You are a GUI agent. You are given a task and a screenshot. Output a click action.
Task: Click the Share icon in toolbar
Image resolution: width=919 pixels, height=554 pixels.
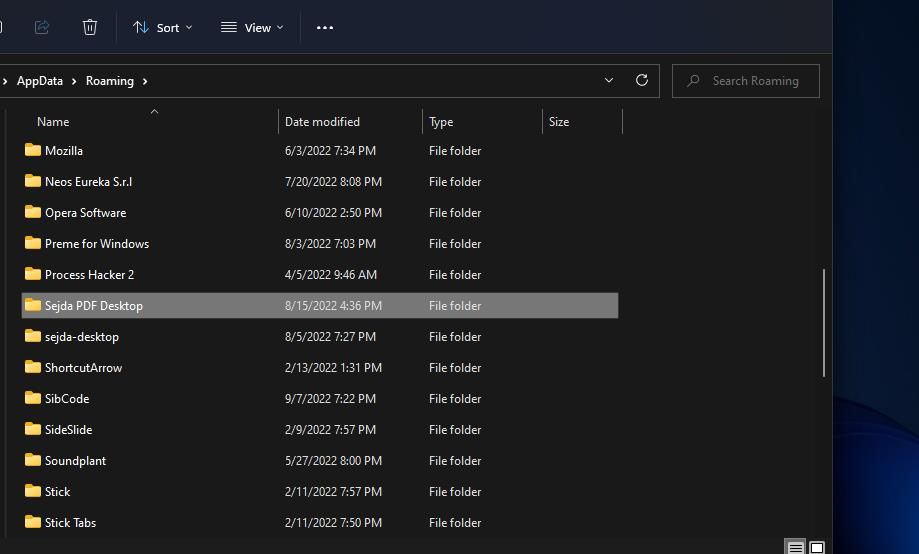point(42,27)
